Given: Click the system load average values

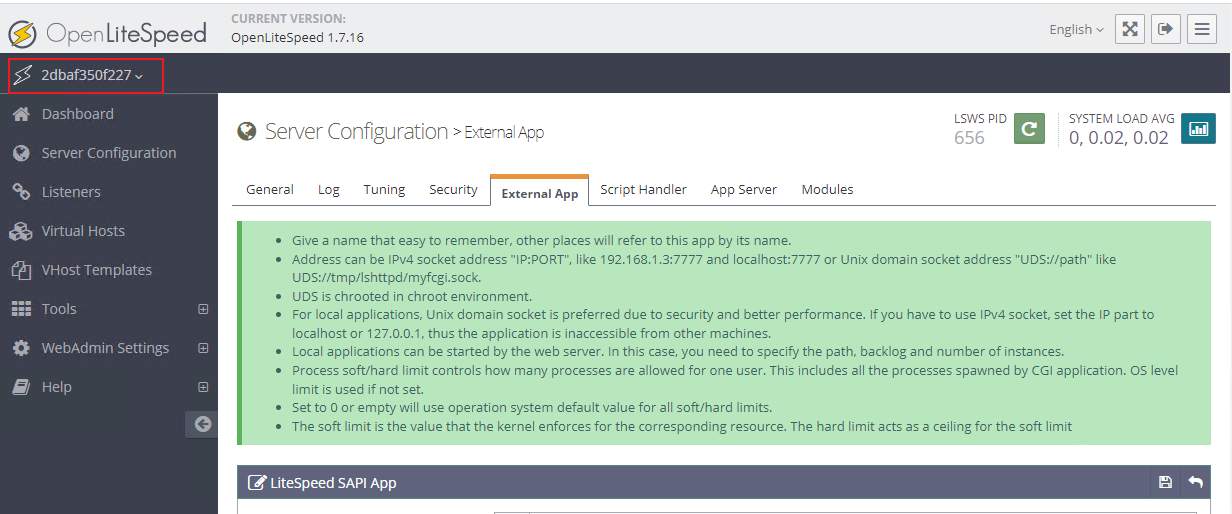Looking at the screenshot, I should pyautogui.click(x=1119, y=138).
